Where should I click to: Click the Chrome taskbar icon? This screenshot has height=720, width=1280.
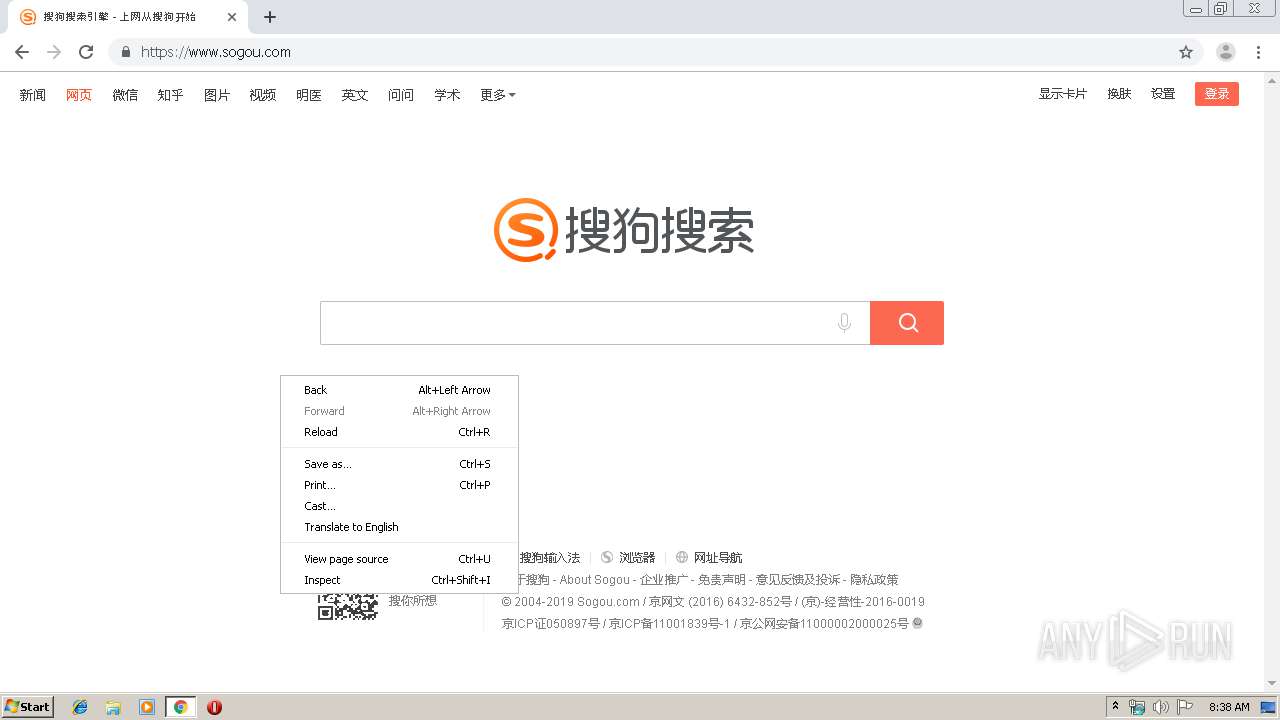pos(181,707)
